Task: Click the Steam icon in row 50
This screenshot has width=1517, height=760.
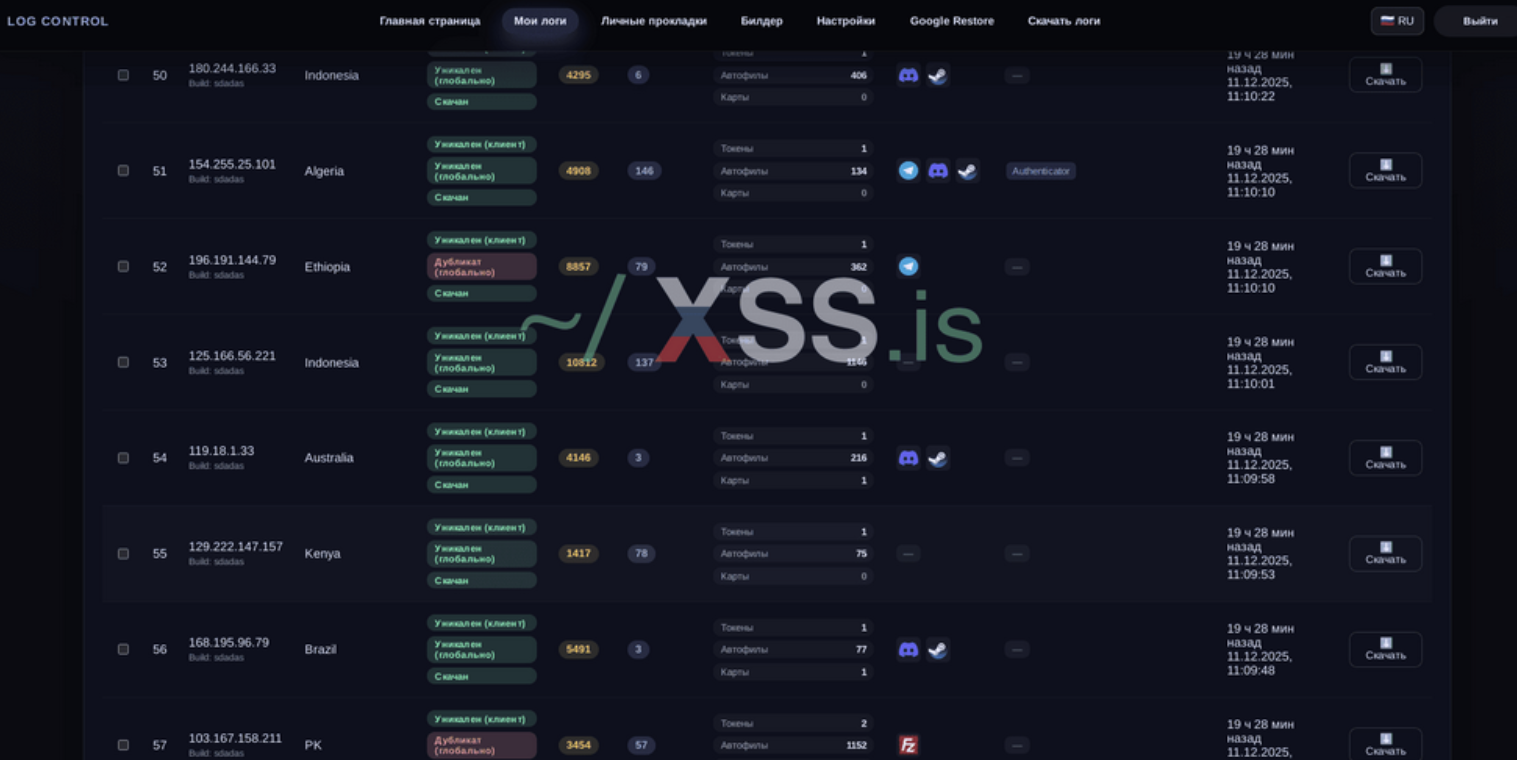Action: [x=937, y=75]
